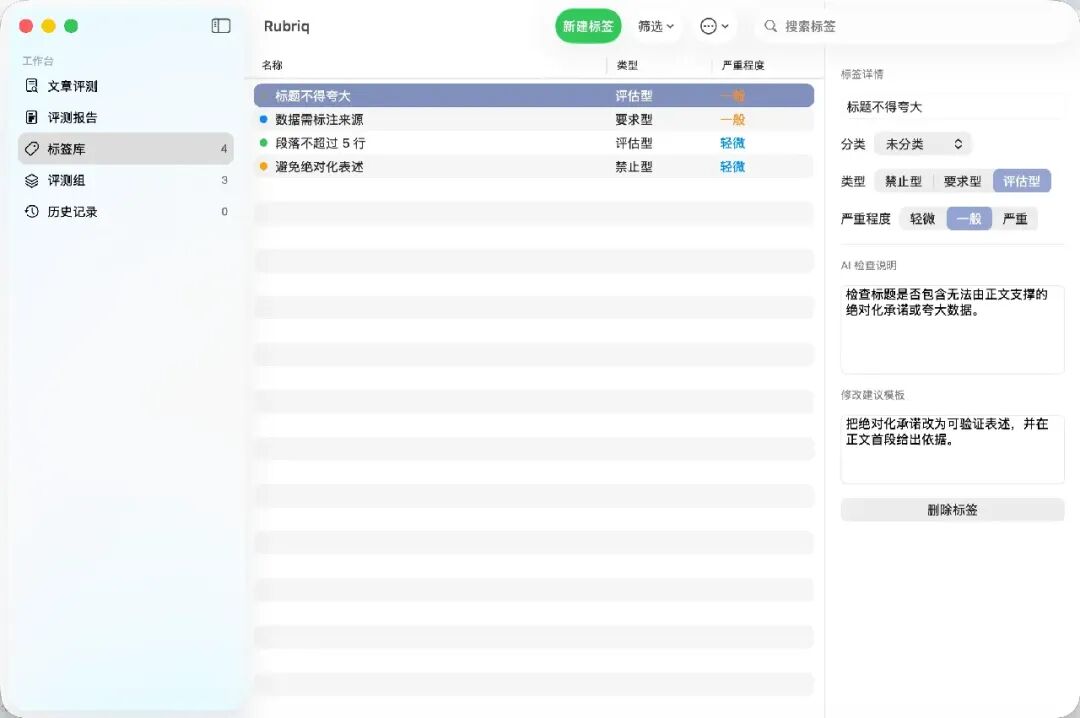Edit the tag name field 标题不得夸大
1080x718 pixels.
point(952,107)
